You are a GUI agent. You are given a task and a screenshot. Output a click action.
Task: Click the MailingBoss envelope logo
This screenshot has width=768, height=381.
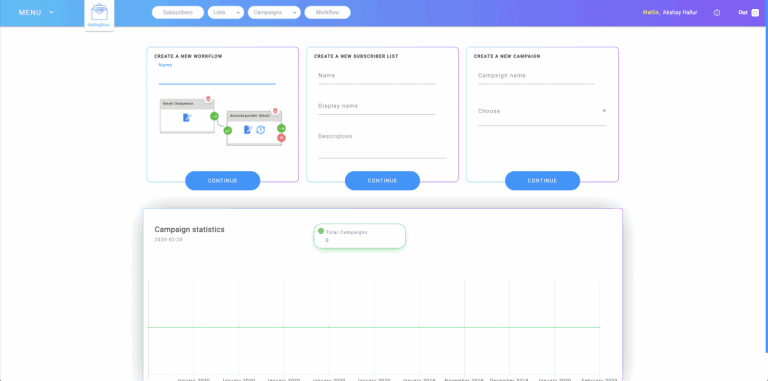click(99, 12)
